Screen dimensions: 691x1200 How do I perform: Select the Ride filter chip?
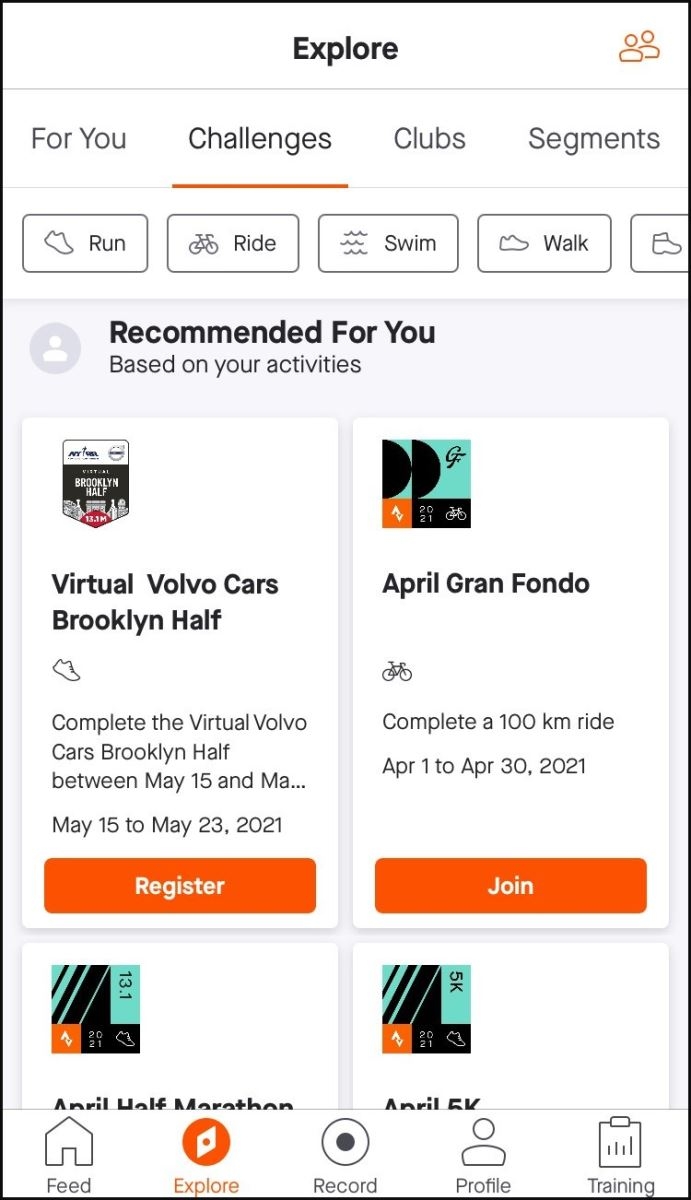(233, 243)
